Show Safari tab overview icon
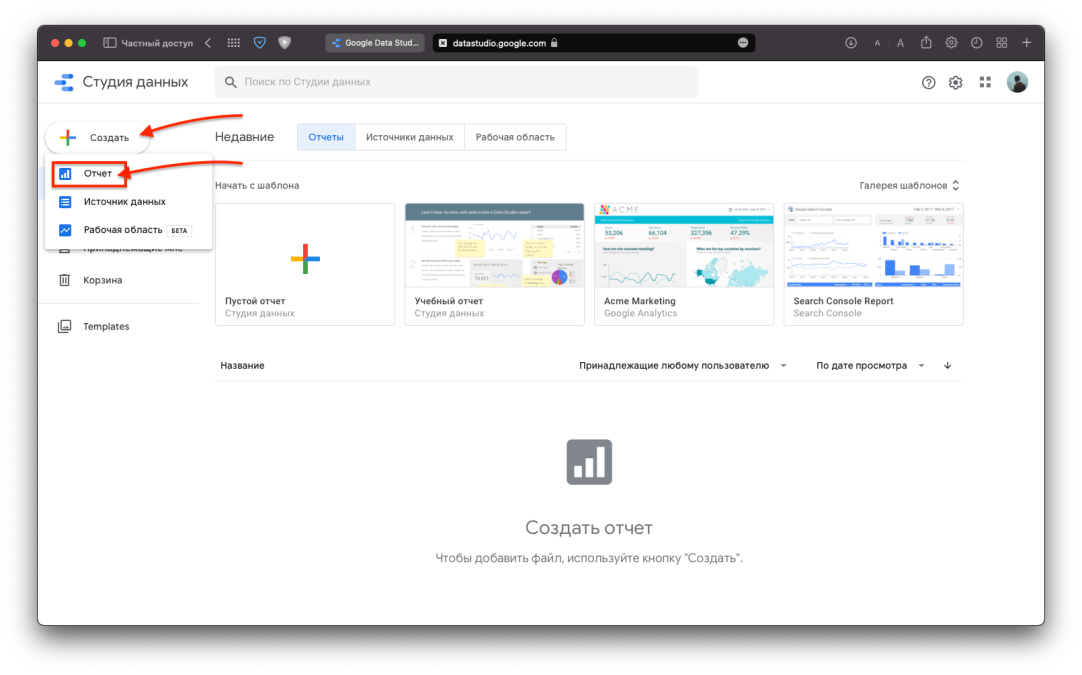Image resolution: width=1082 pixels, height=675 pixels. (x=1001, y=43)
